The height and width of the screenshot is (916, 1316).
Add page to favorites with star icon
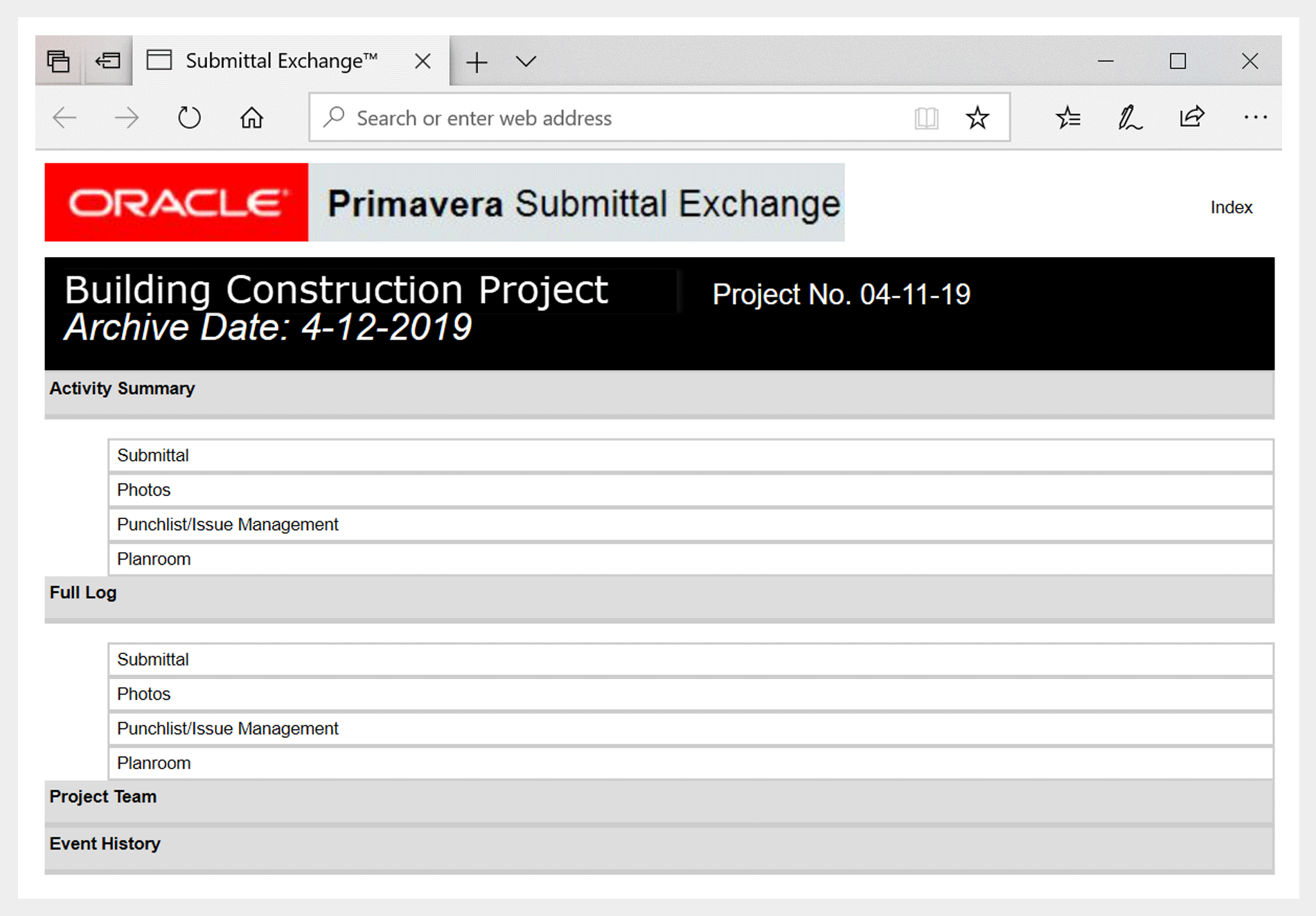click(x=977, y=118)
